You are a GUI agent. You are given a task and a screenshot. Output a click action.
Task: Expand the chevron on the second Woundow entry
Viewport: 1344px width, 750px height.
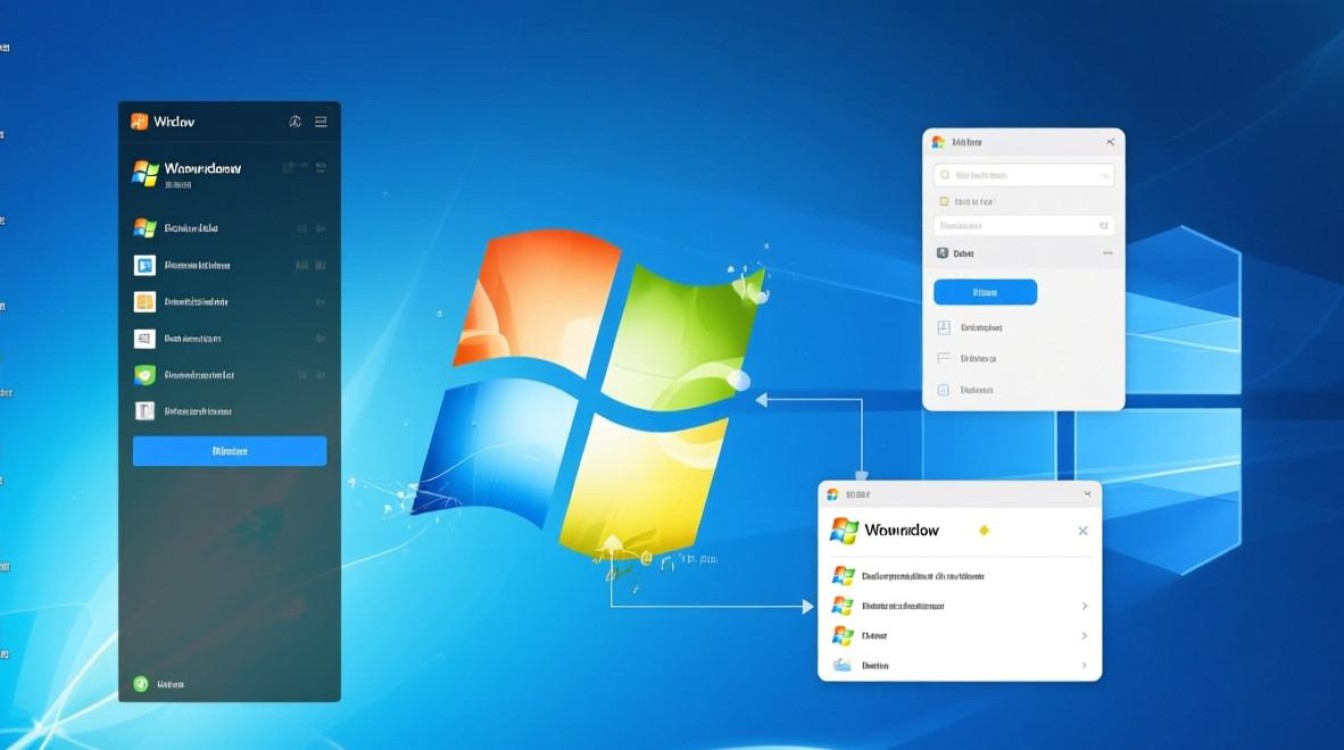1084,606
